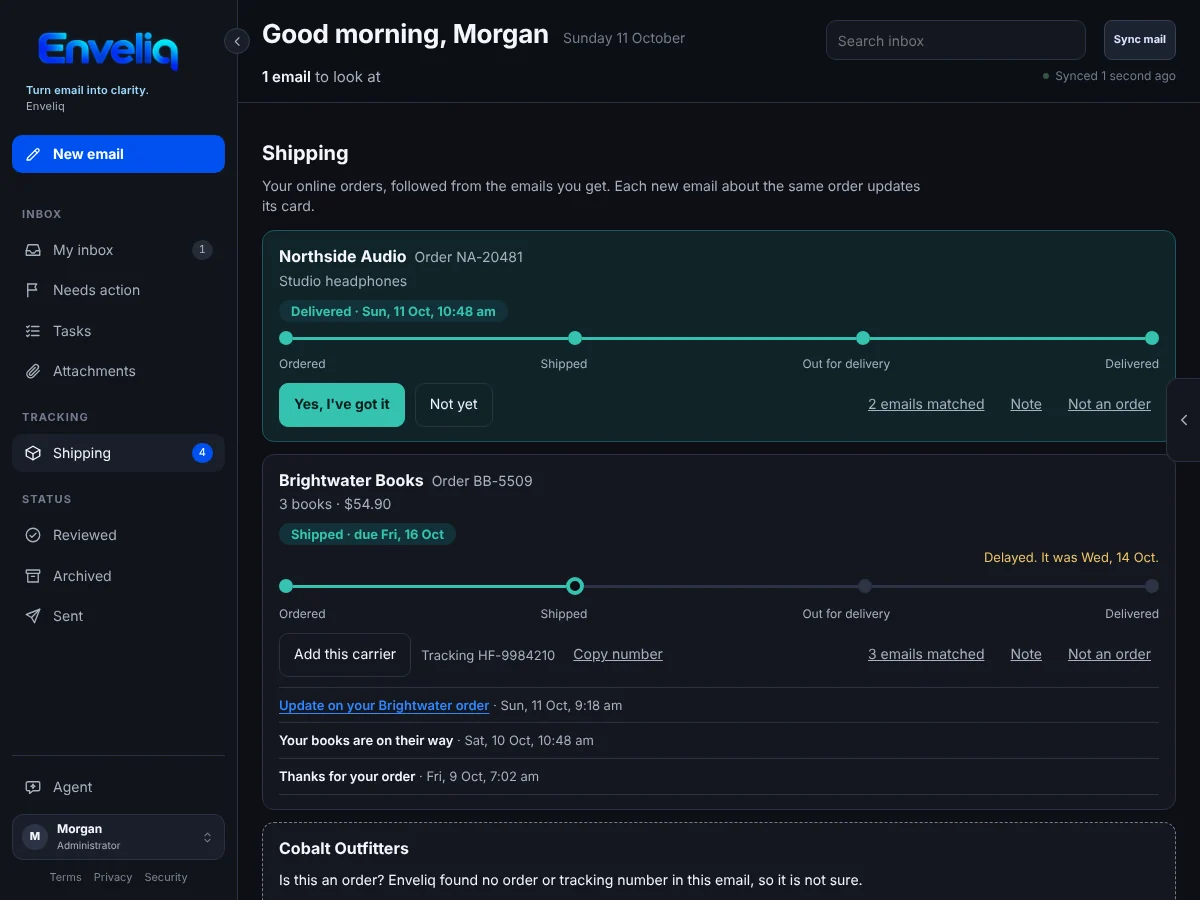1200x900 pixels.
Task: Click the "Order BB-5509" label
Action: click(x=482, y=481)
